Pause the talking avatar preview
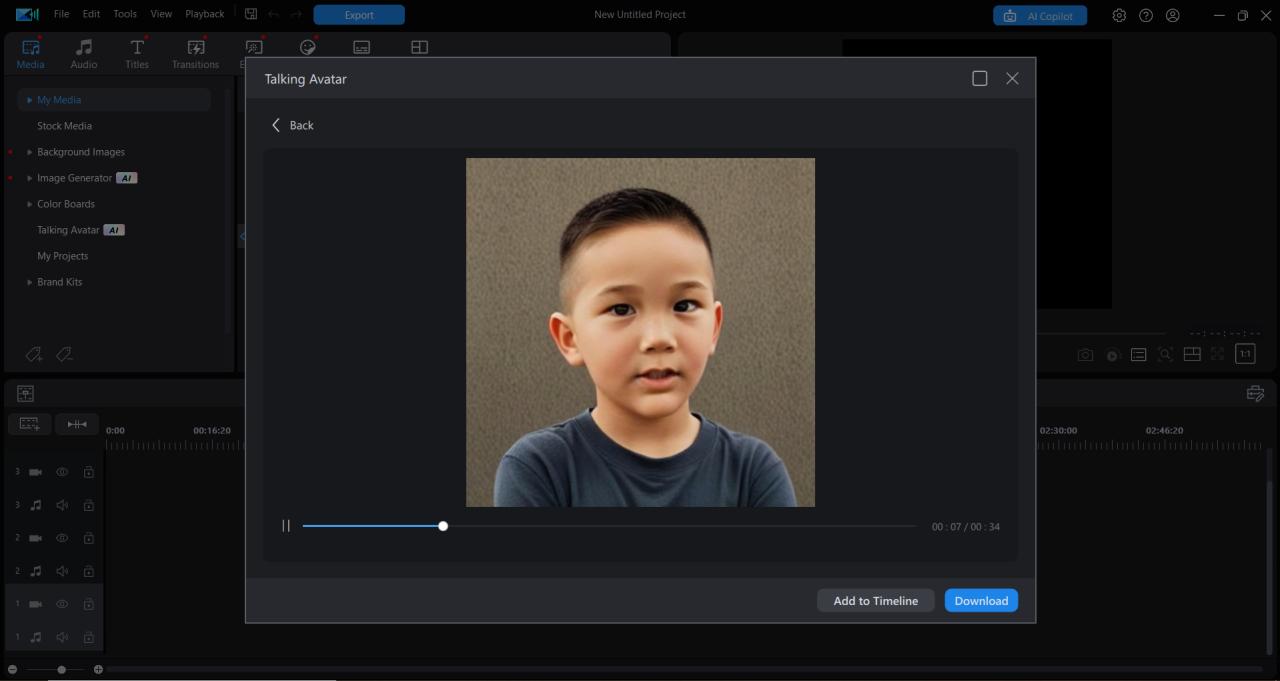 coord(286,525)
